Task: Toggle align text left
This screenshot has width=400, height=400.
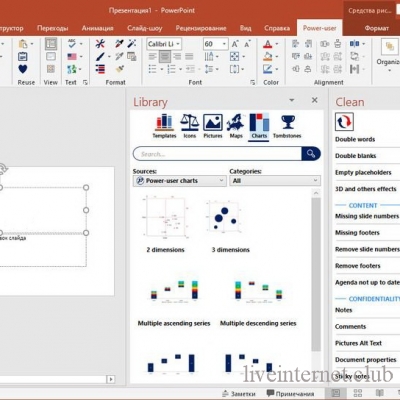Action: tap(153, 56)
